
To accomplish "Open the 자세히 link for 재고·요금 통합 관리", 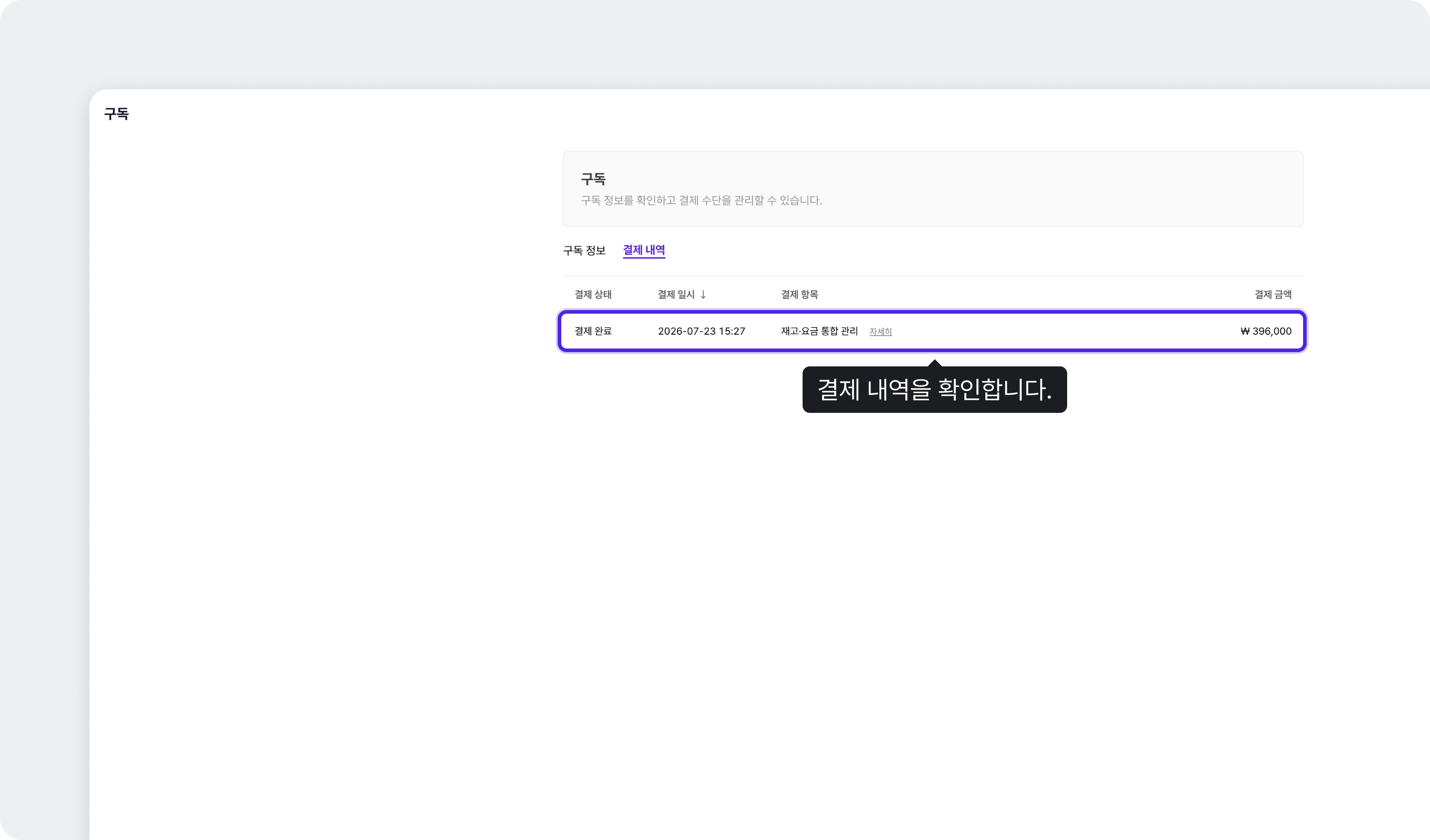I will [880, 332].
